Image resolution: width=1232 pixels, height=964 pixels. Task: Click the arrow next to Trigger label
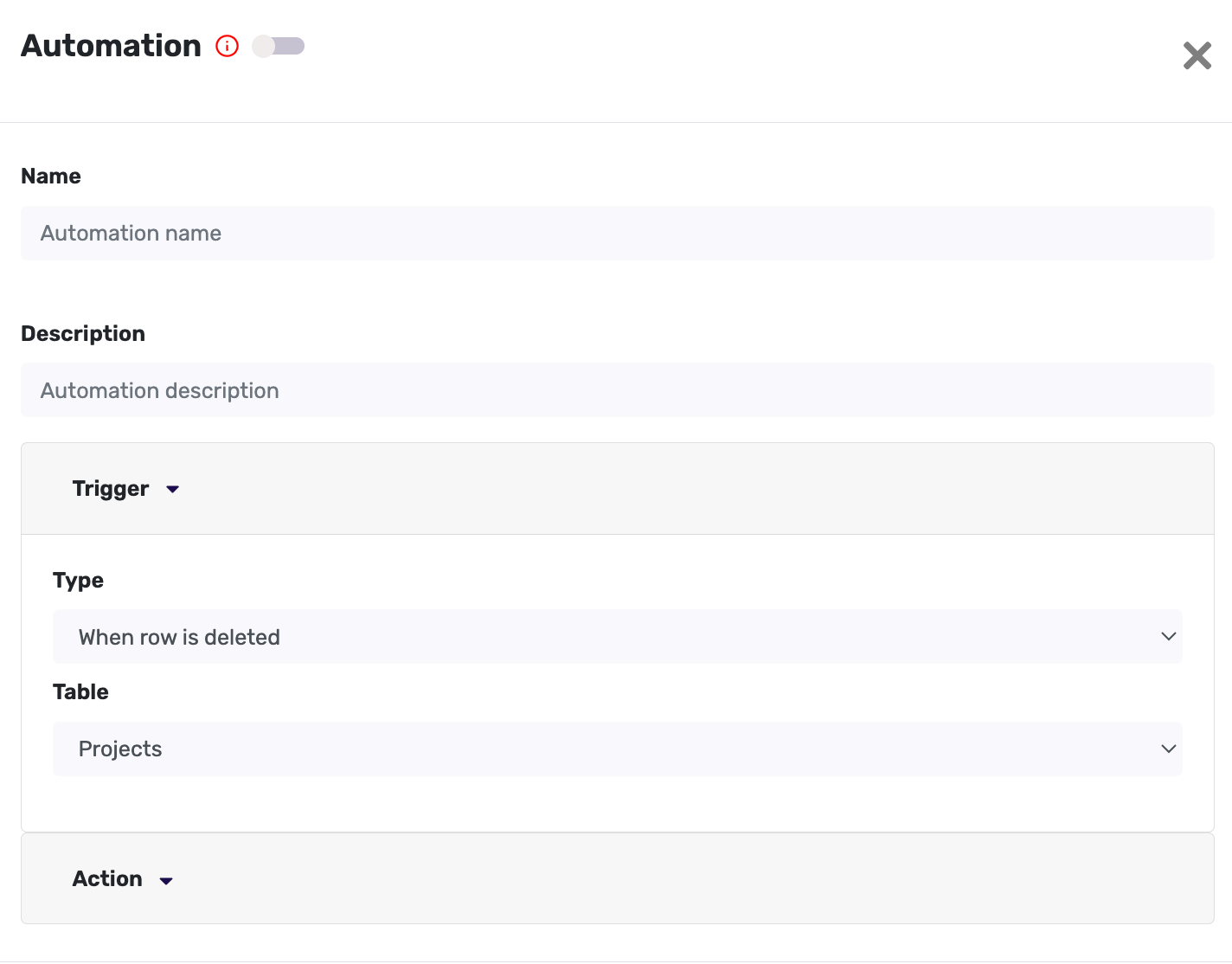click(x=171, y=489)
